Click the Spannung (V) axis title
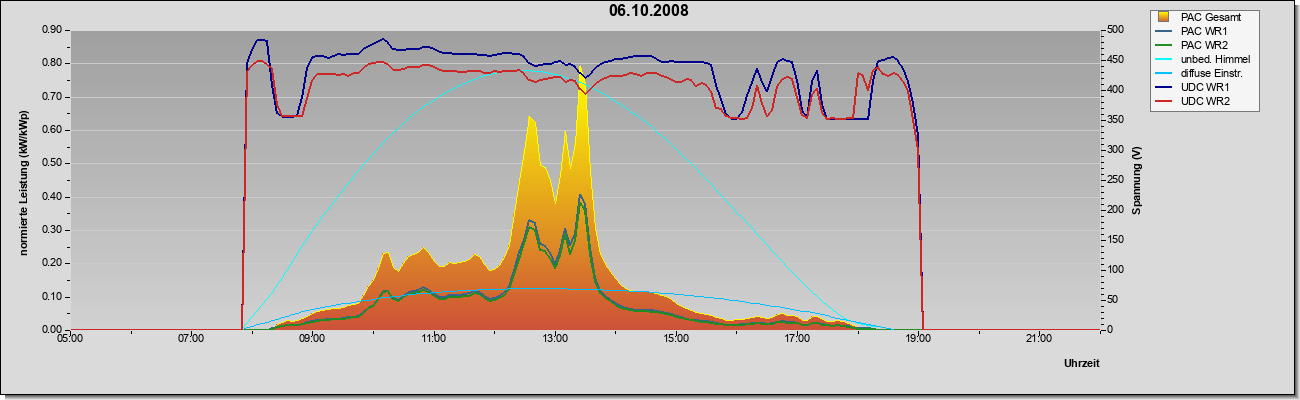Screen dimensions: 1300x400 (1136, 180)
